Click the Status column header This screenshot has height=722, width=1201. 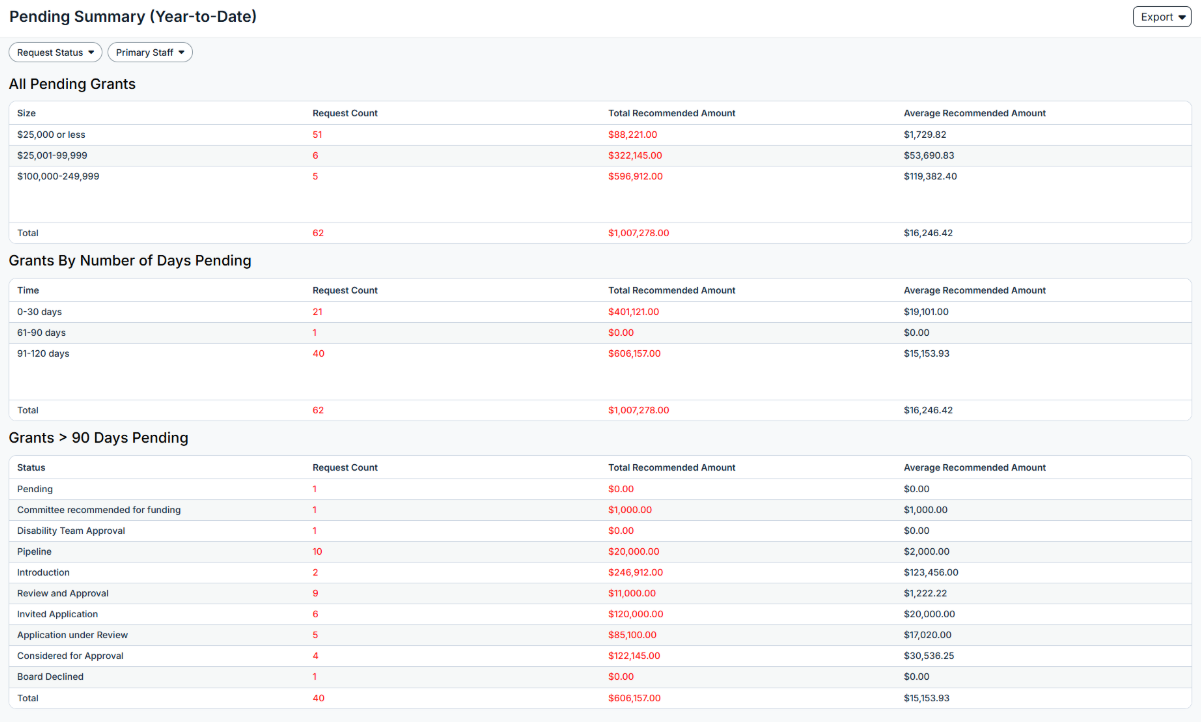[31, 467]
